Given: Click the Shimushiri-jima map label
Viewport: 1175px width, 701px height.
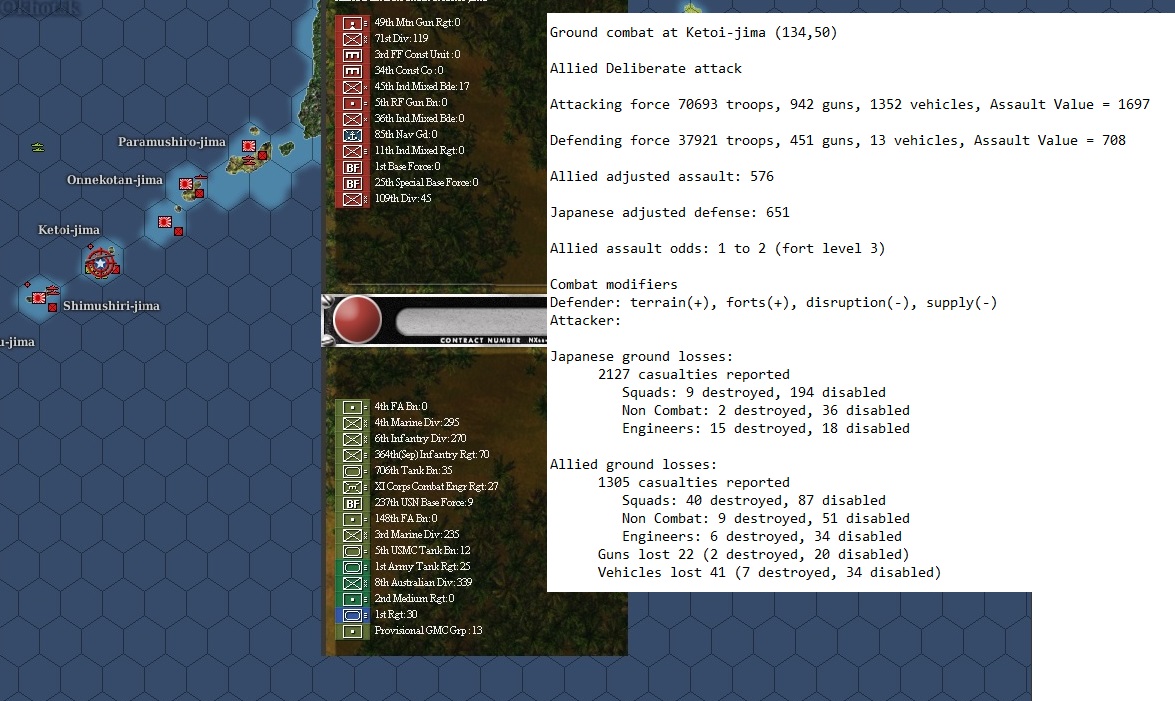Looking at the screenshot, I should (x=111, y=306).
